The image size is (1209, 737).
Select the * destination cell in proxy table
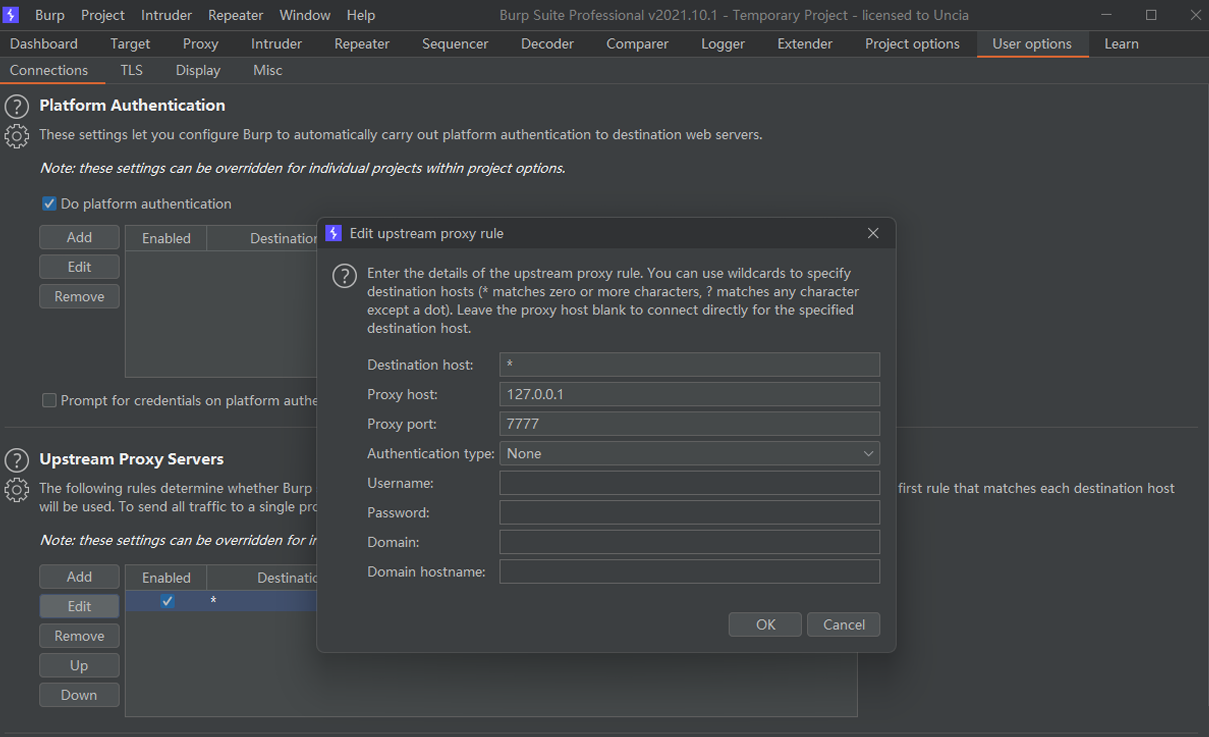tap(262, 601)
